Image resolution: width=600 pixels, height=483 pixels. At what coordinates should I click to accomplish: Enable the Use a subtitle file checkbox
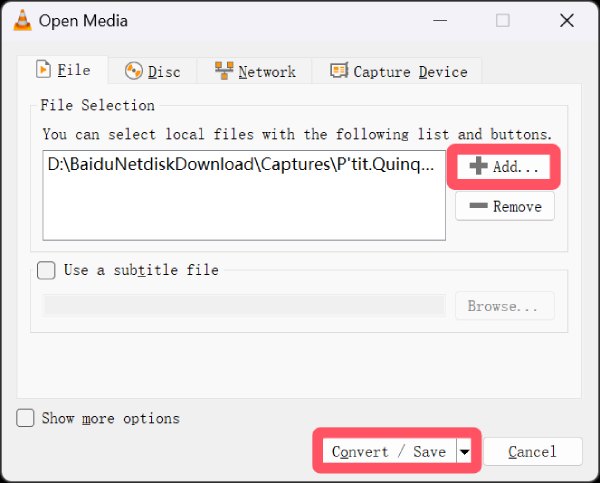click(x=46, y=270)
